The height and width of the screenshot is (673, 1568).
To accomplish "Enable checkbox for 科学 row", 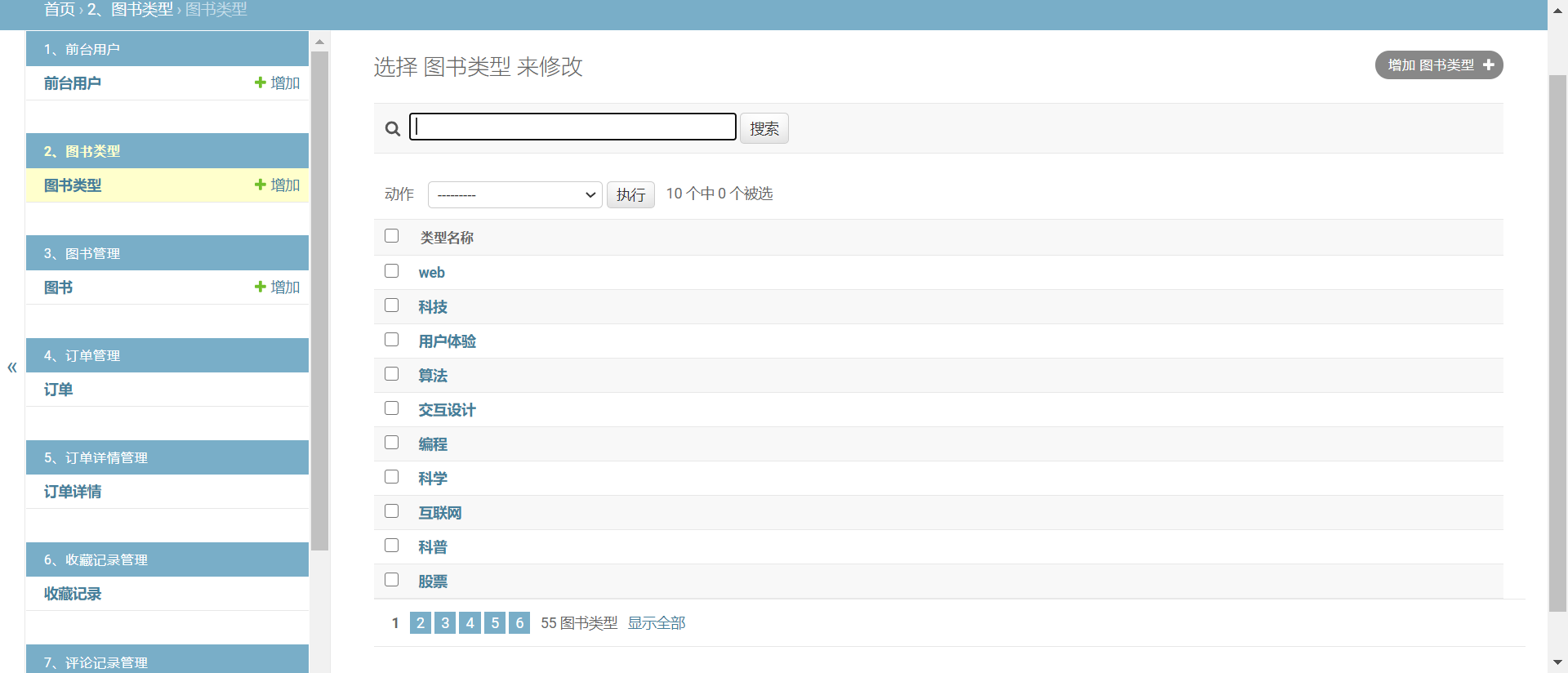I will click(x=392, y=477).
